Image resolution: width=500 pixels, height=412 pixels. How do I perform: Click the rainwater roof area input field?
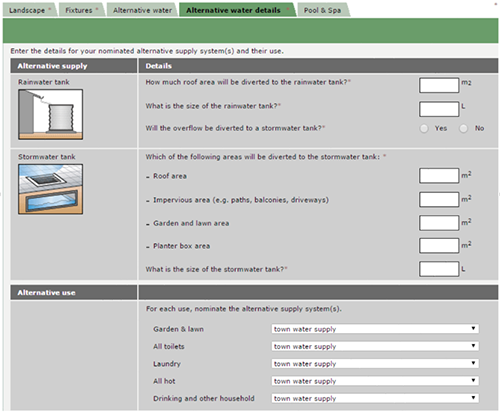(439, 85)
